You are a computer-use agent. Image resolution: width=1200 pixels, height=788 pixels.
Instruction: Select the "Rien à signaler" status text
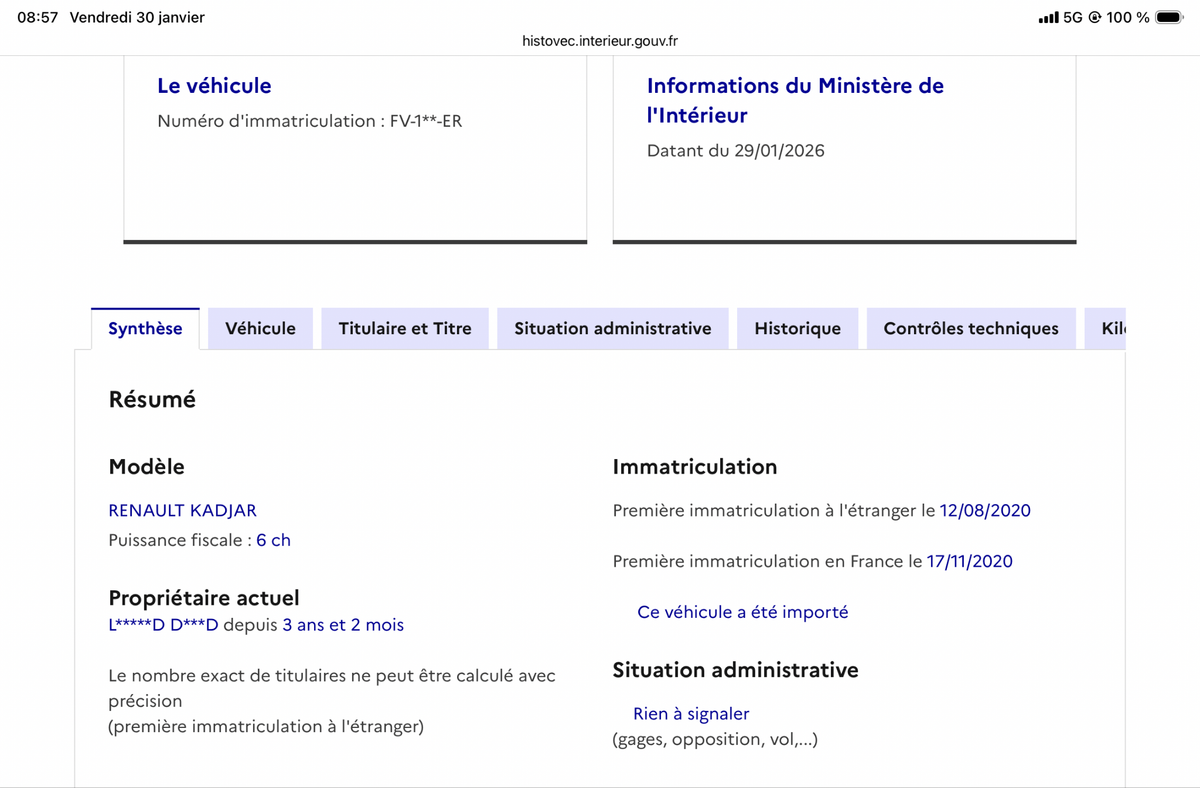tap(691, 714)
